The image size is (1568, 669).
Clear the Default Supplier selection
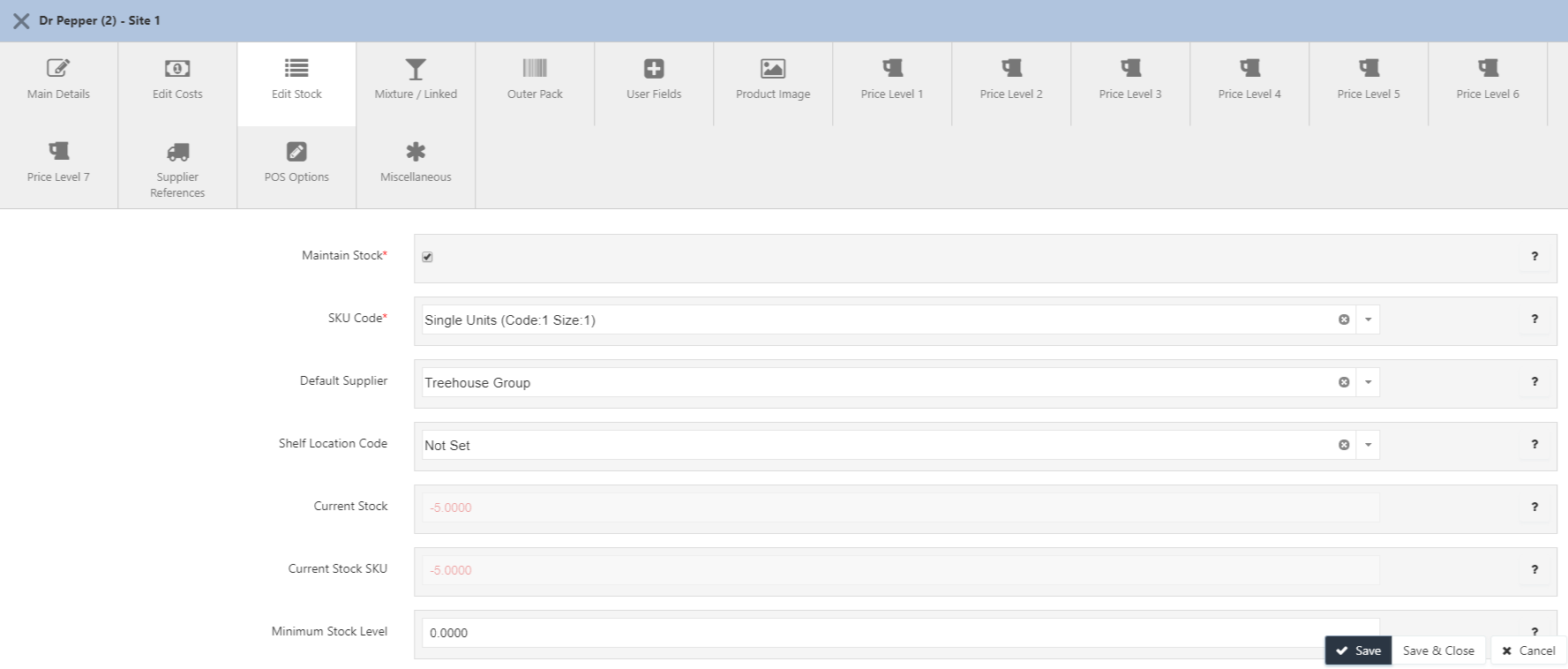pos(1344,382)
